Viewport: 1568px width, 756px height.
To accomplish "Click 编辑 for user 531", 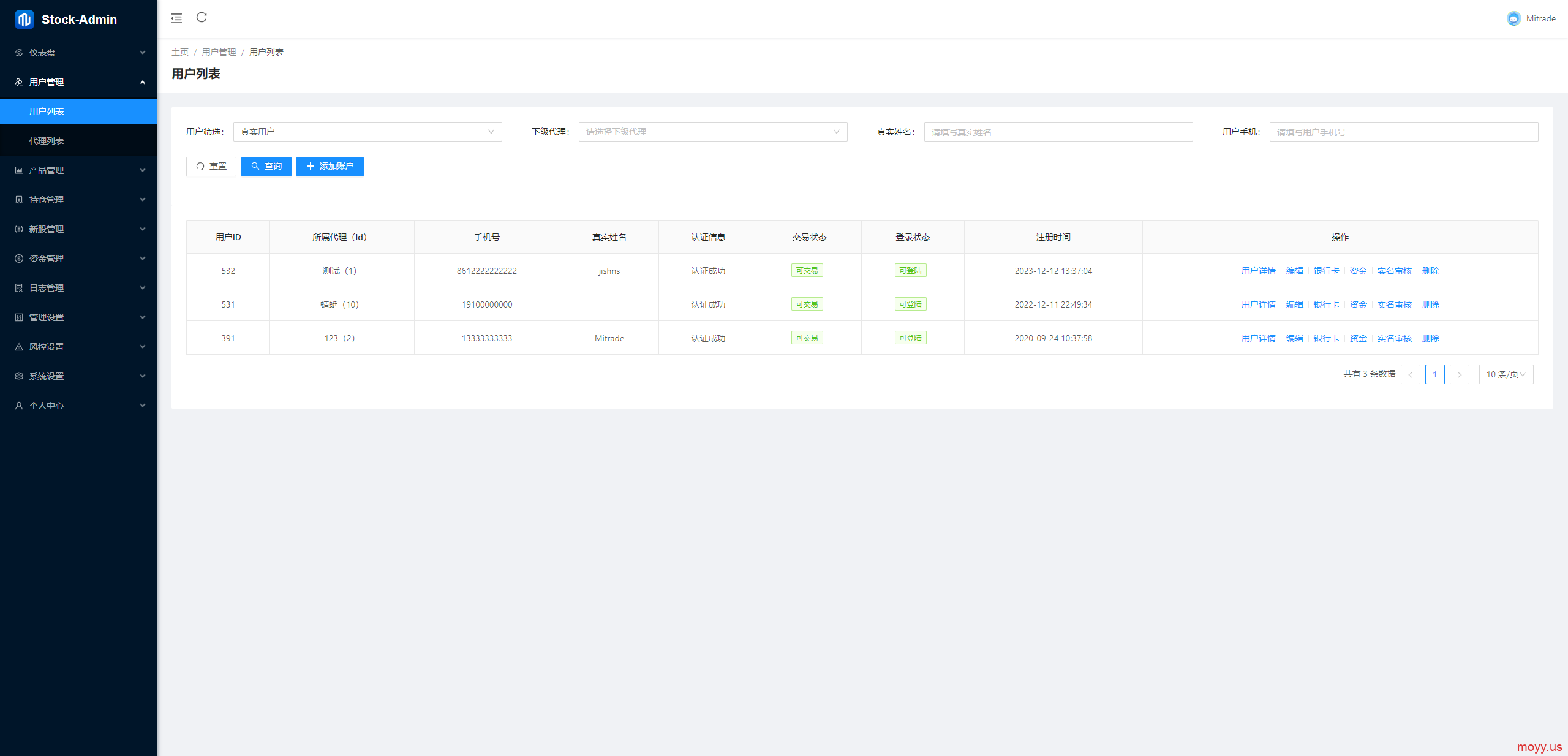I will coord(1295,304).
